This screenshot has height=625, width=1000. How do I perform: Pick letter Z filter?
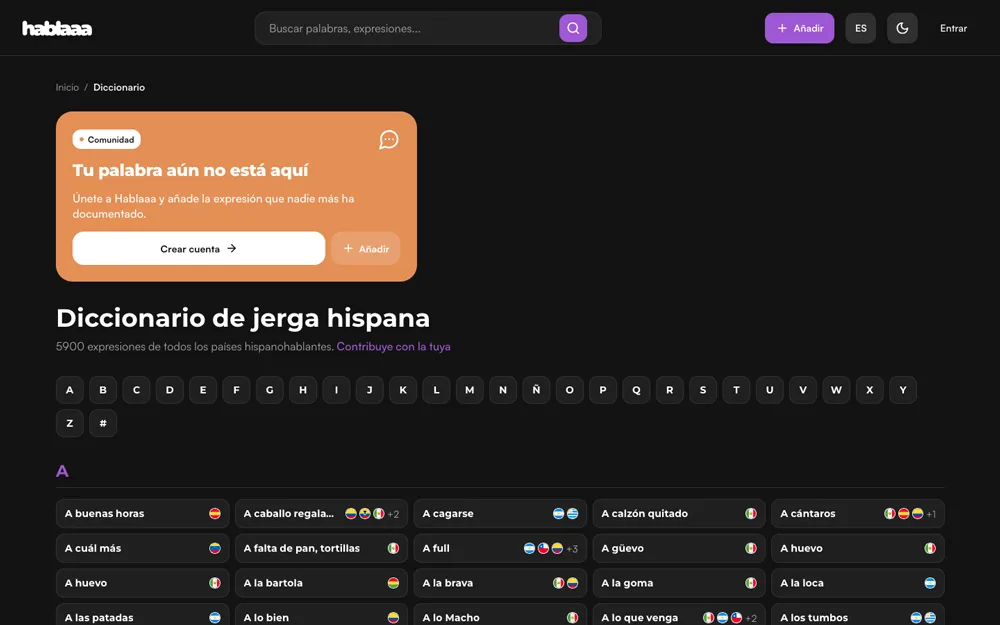70,423
